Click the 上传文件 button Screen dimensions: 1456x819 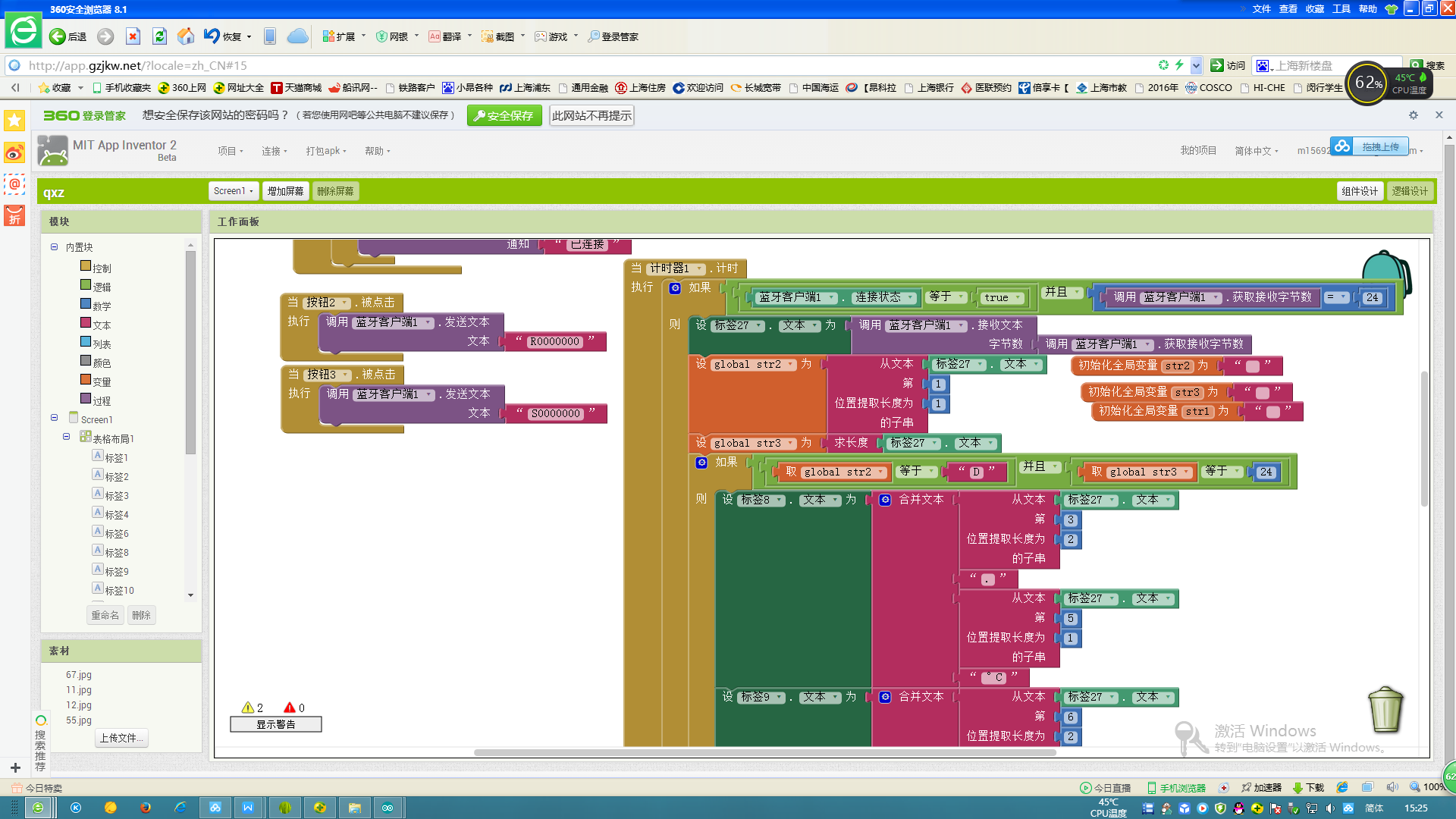(x=121, y=738)
